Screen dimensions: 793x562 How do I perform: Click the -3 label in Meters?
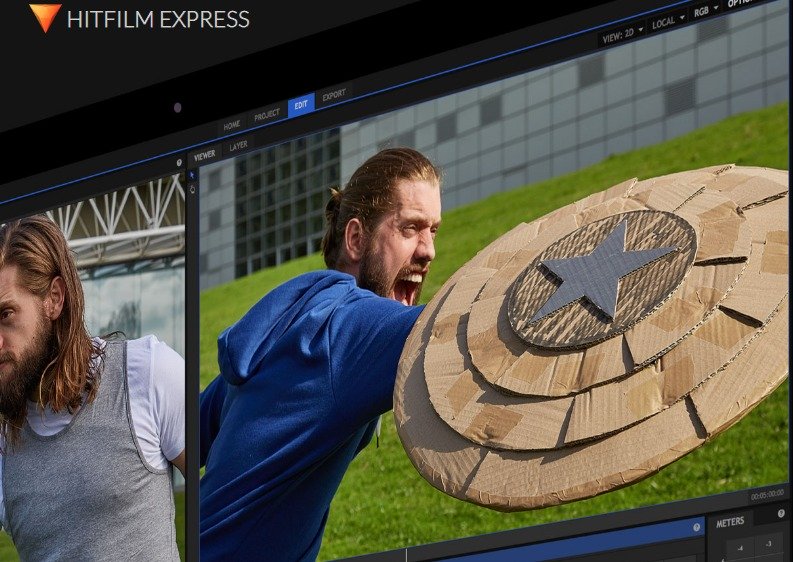click(x=769, y=544)
